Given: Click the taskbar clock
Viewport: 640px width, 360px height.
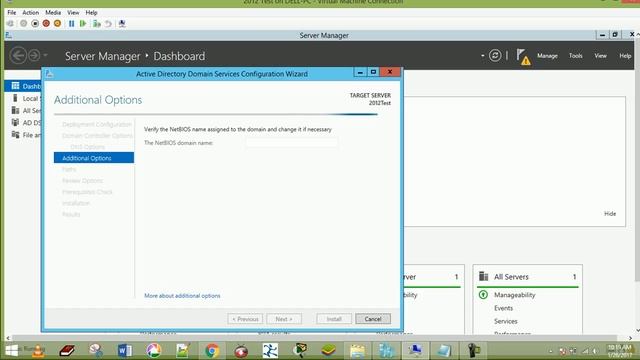Looking at the screenshot, I should pyautogui.click(x=619, y=351).
